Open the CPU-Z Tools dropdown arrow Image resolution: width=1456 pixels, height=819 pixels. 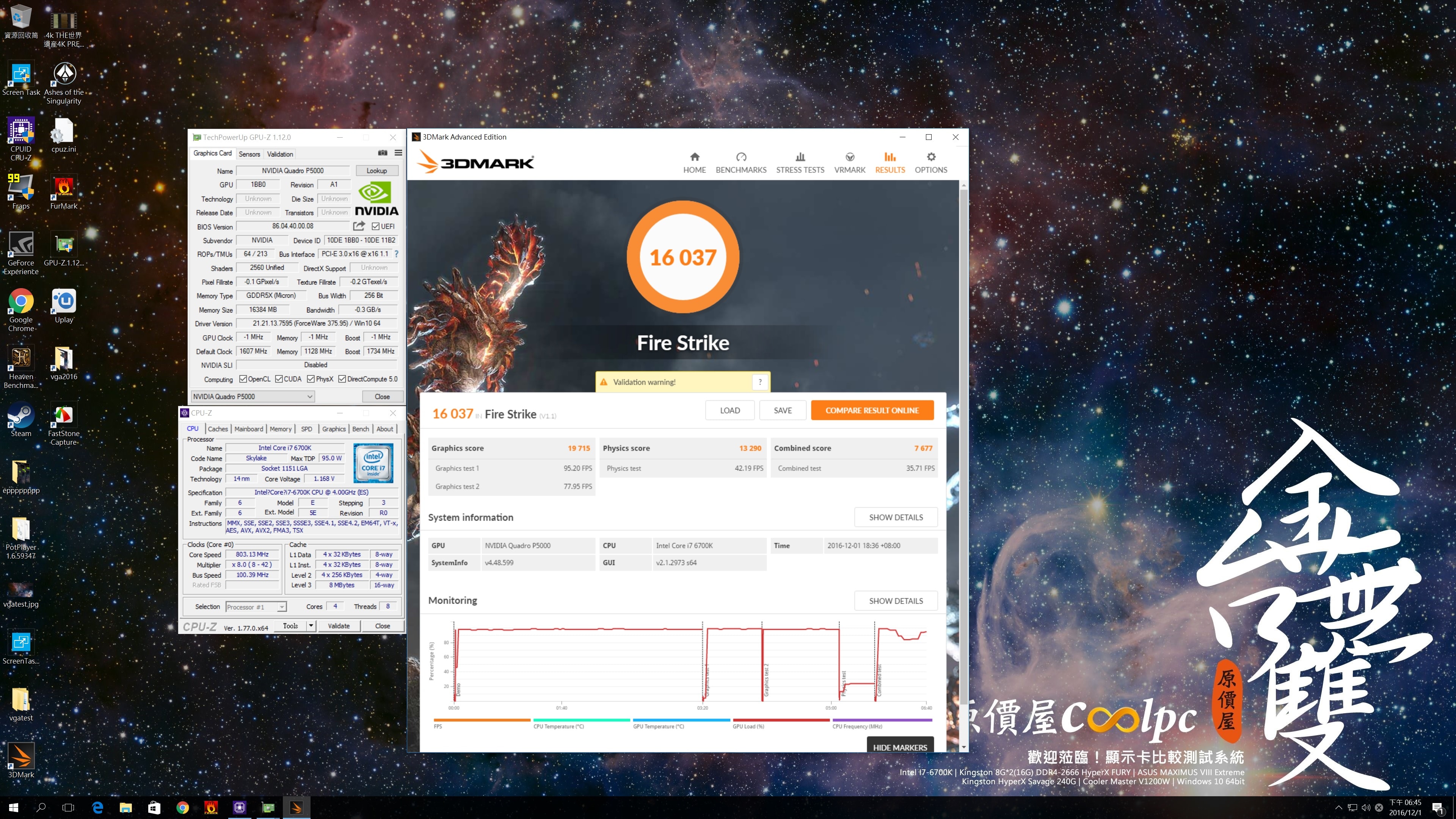click(x=311, y=626)
